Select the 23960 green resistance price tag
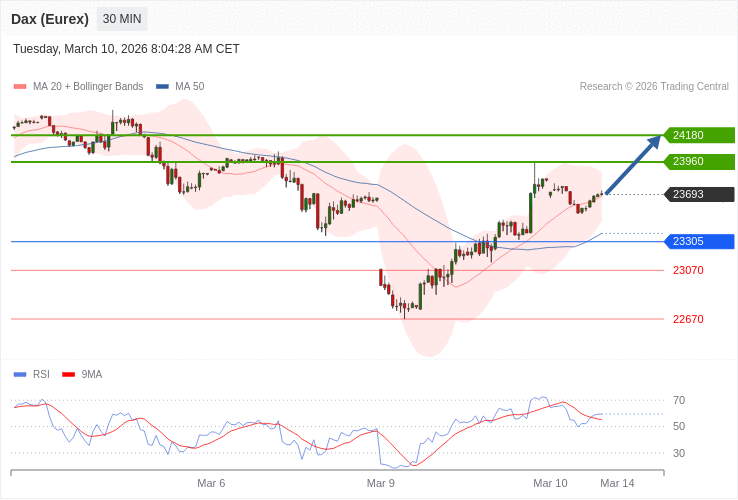This screenshot has height=500, width=738. click(x=699, y=162)
